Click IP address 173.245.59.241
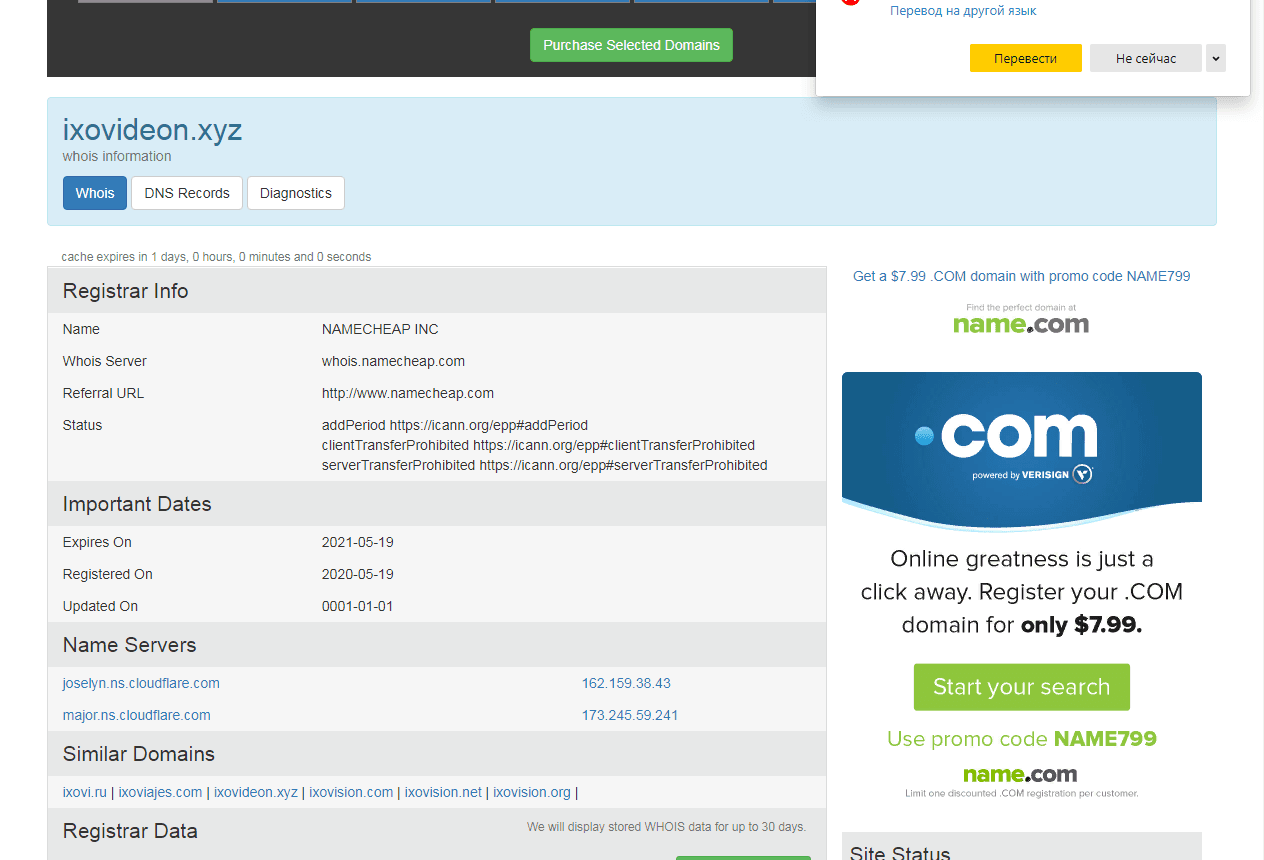Screen dimensions: 1264x860 point(630,715)
